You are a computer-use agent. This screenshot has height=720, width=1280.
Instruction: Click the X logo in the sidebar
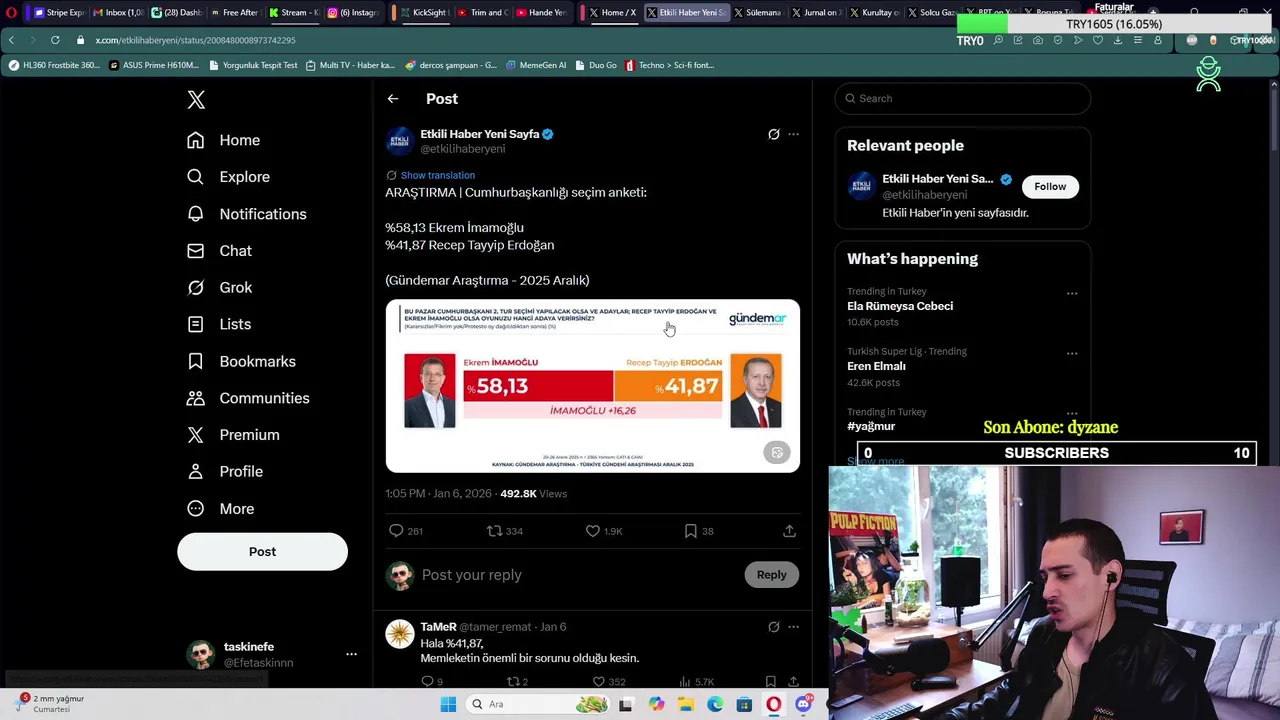click(x=196, y=99)
